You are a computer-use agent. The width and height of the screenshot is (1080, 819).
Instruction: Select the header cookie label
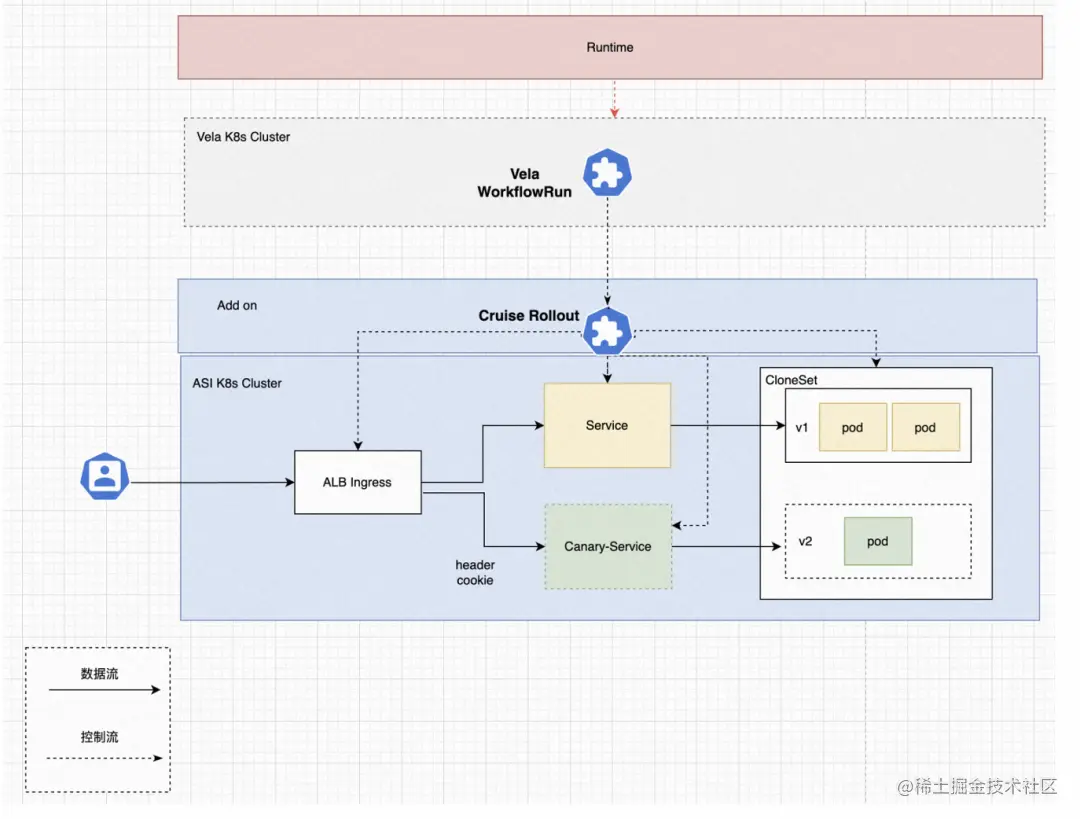pyautogui.click(x=475, y=572)
